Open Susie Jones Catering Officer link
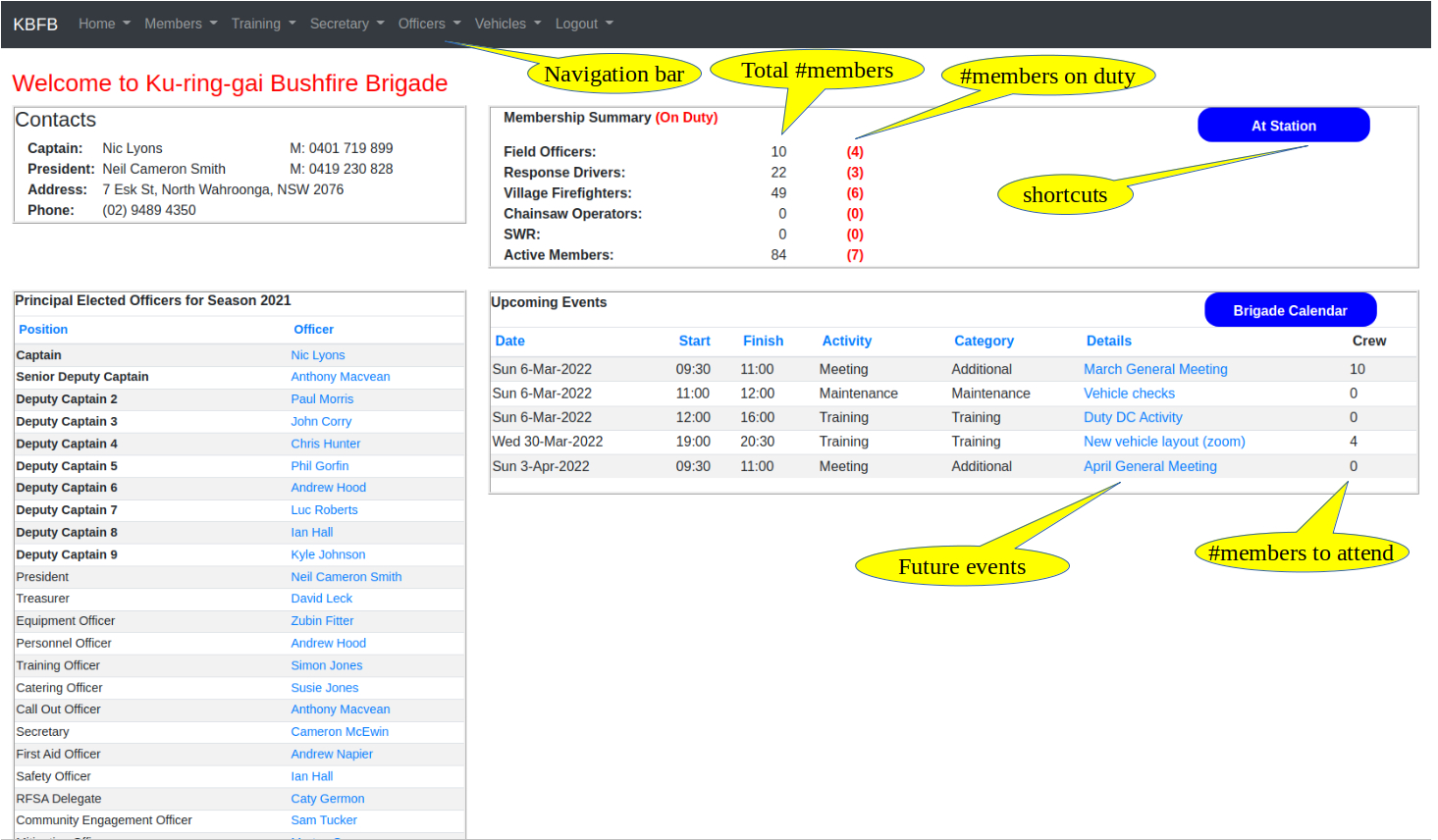This screenshot has width=1438, height=840. 324,688
